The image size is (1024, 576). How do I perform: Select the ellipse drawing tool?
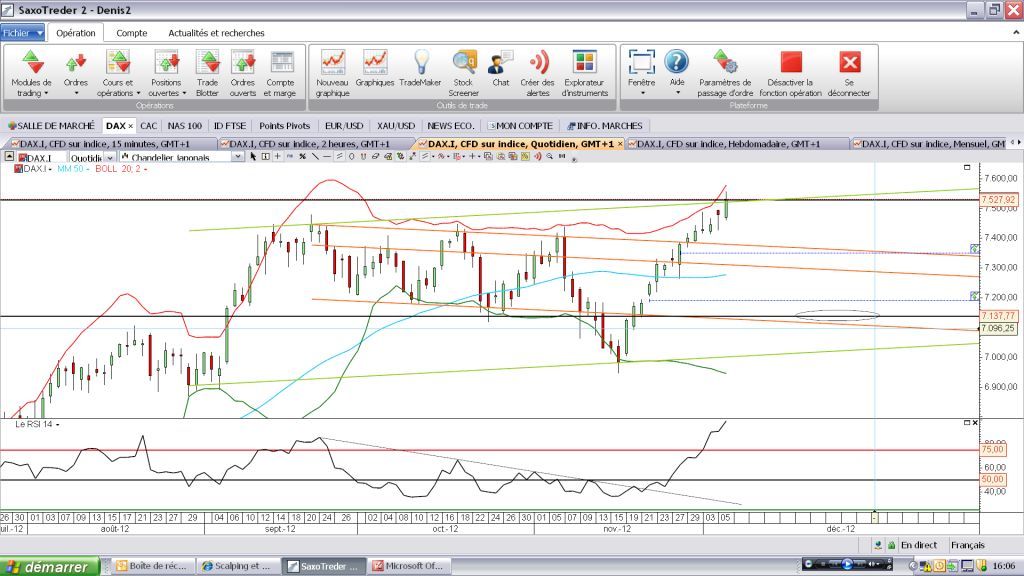pyautogui.click(x=351, y=157)
